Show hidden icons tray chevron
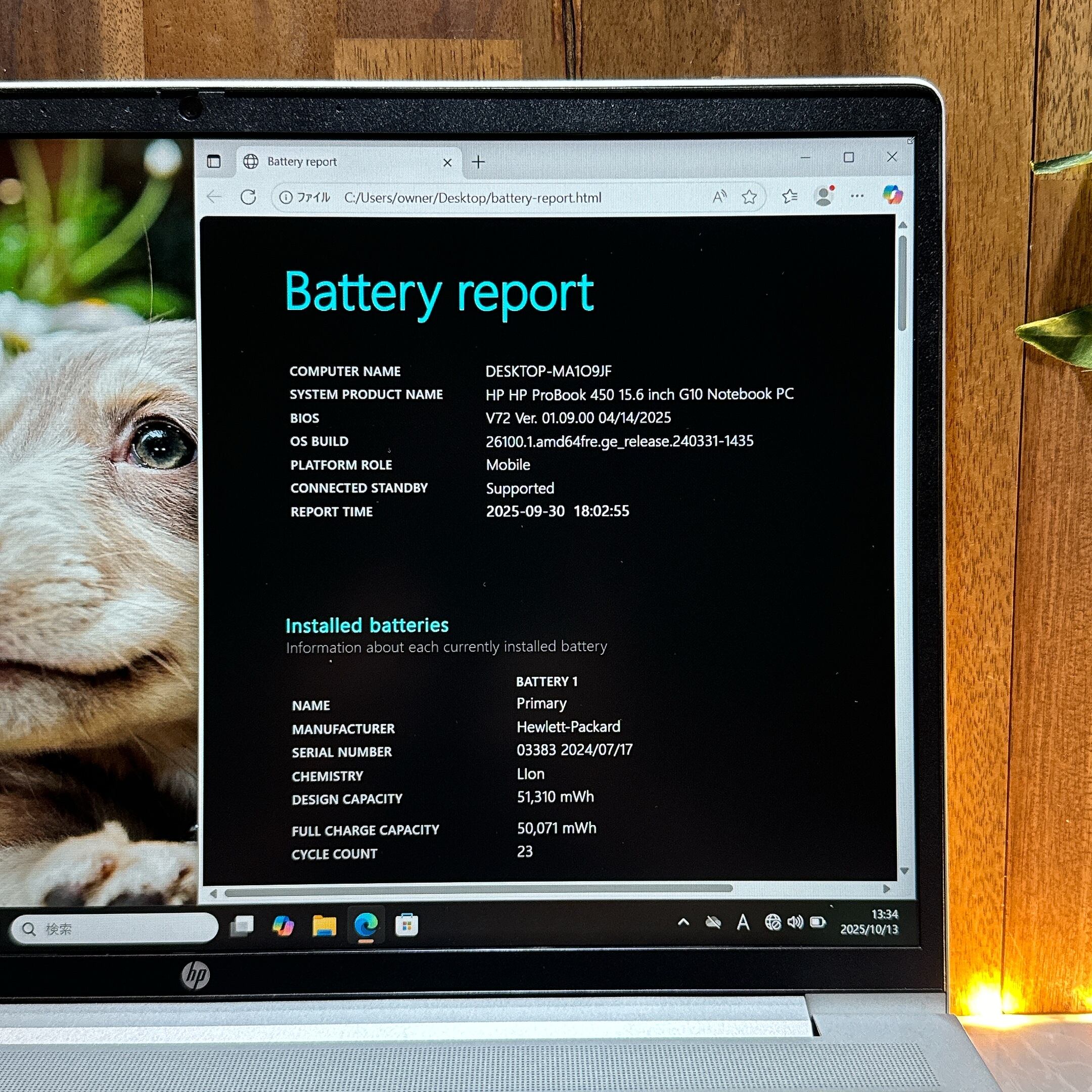 click(x=683, y=923)
